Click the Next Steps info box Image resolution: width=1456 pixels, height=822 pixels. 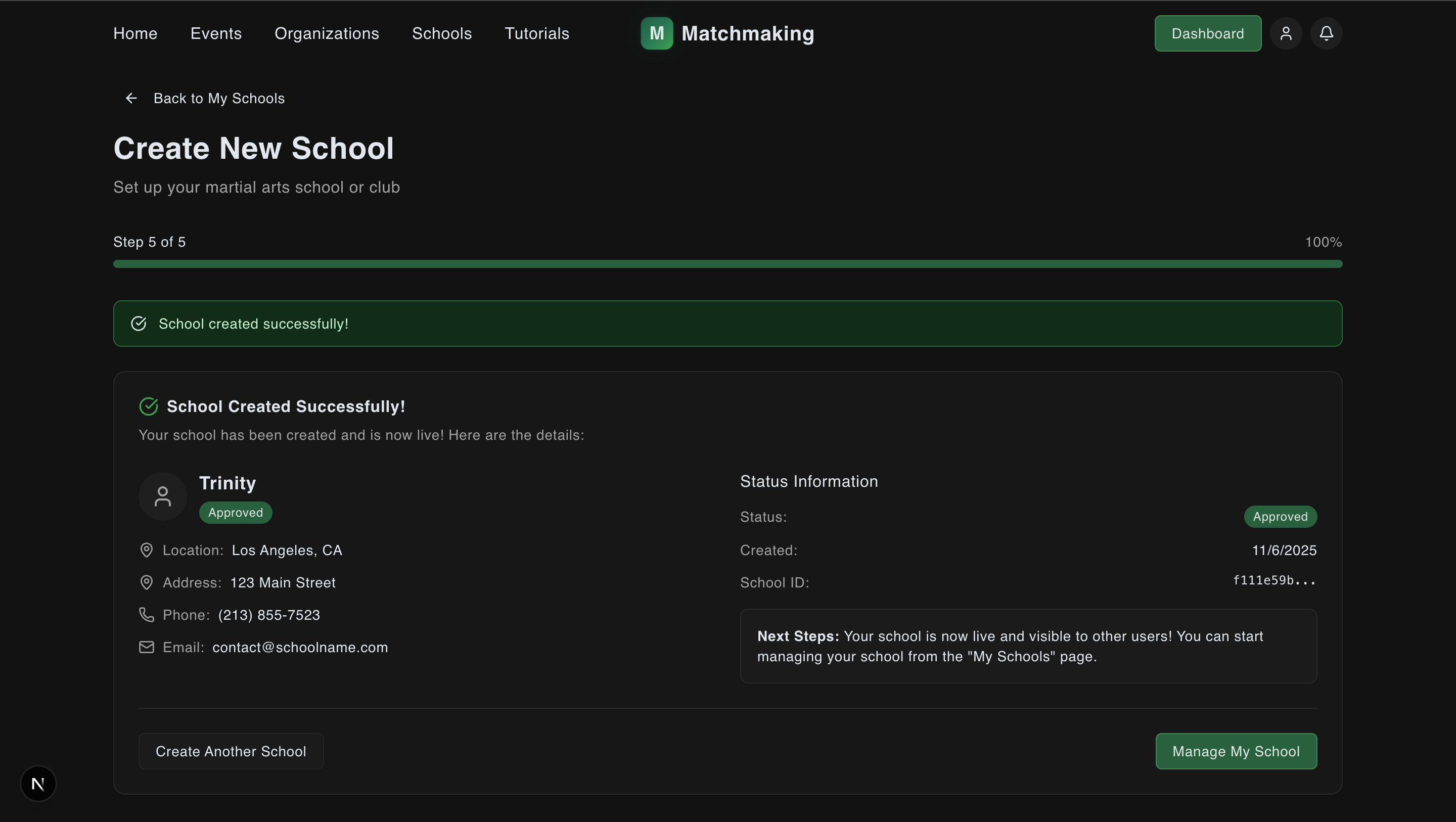[1029, 646]
